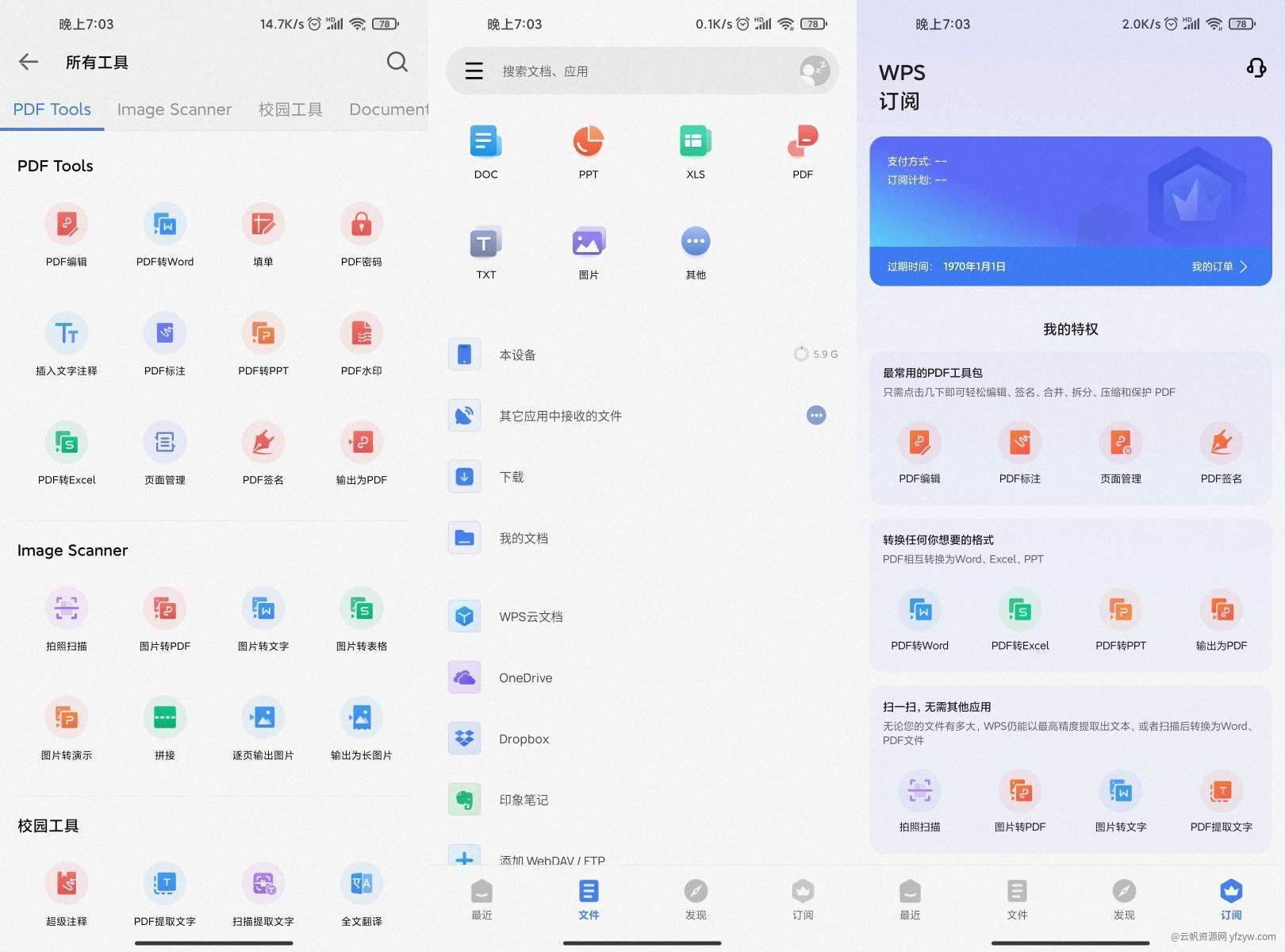Open the 拼接 stitching tool
The image size is (1285, 952).
[x=165, y=728]
